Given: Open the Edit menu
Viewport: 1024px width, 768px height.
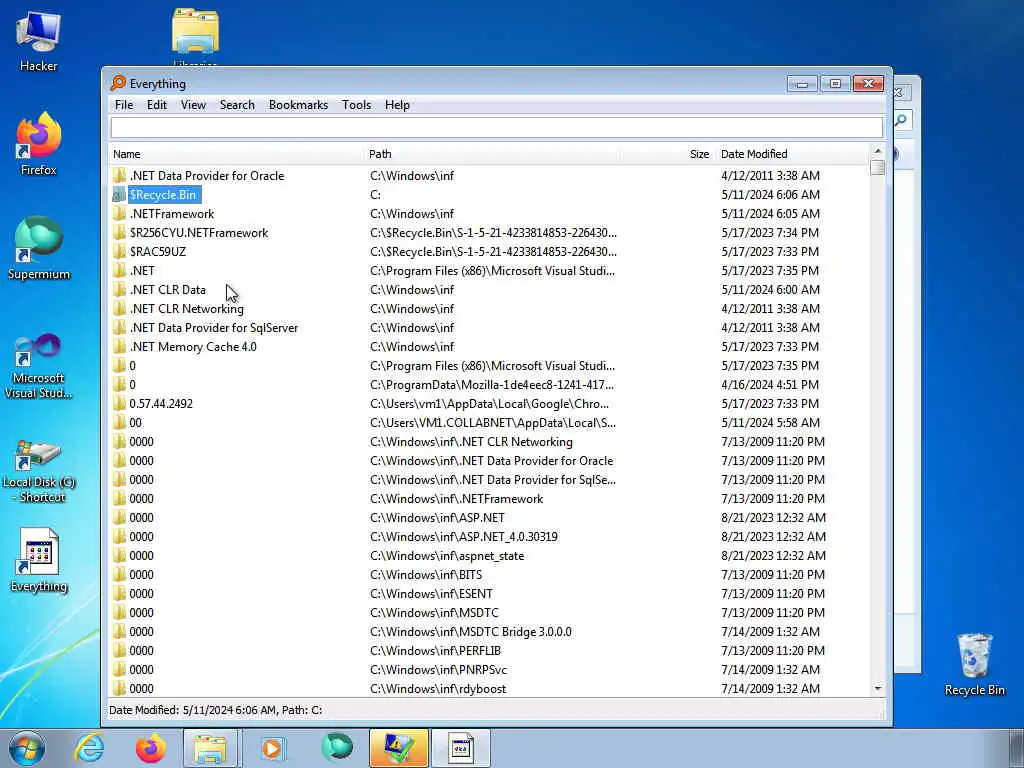Looking at the screenshot, I should [x=157, y=105].
